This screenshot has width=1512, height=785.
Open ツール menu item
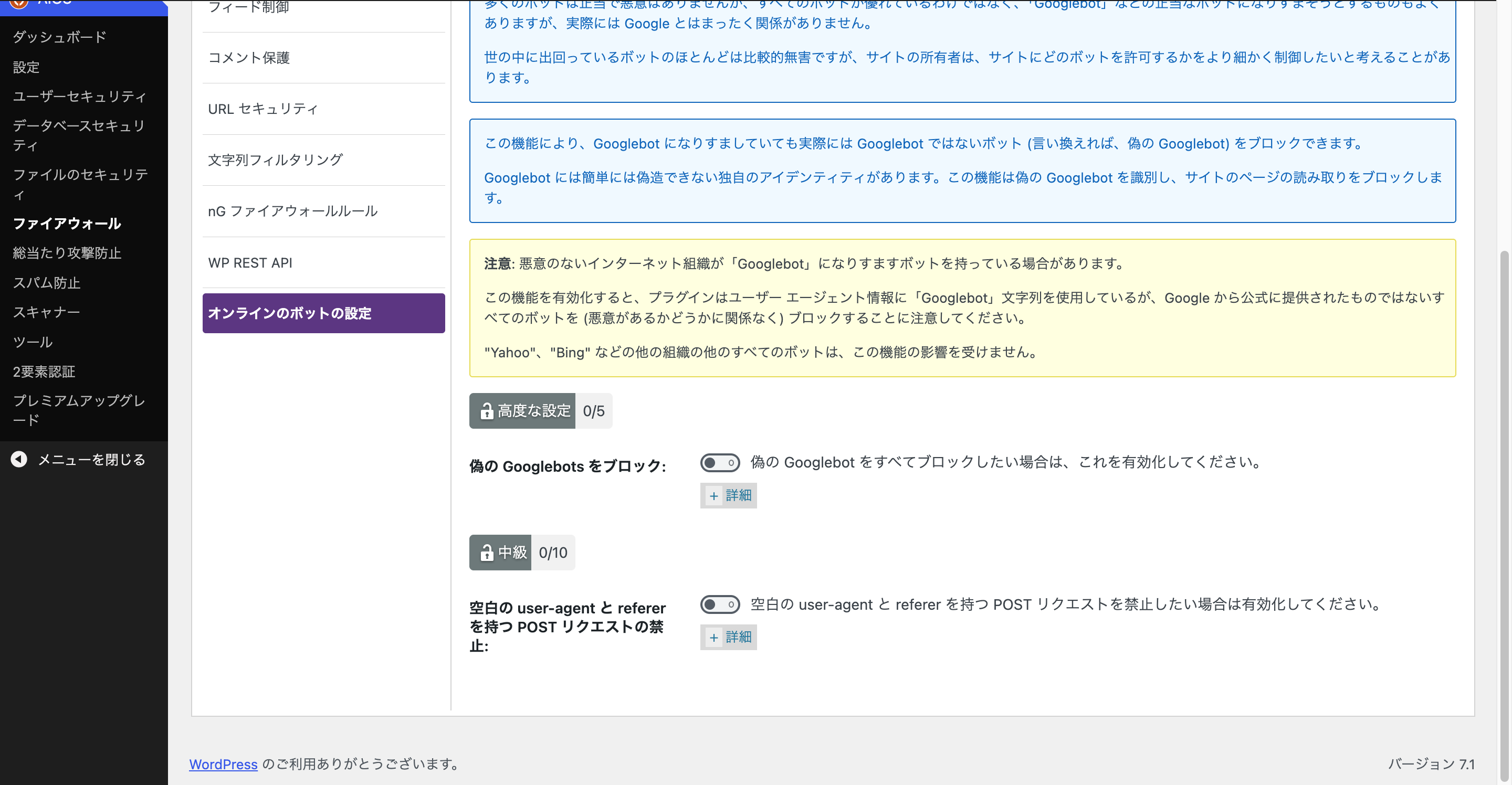coord(33,342)
